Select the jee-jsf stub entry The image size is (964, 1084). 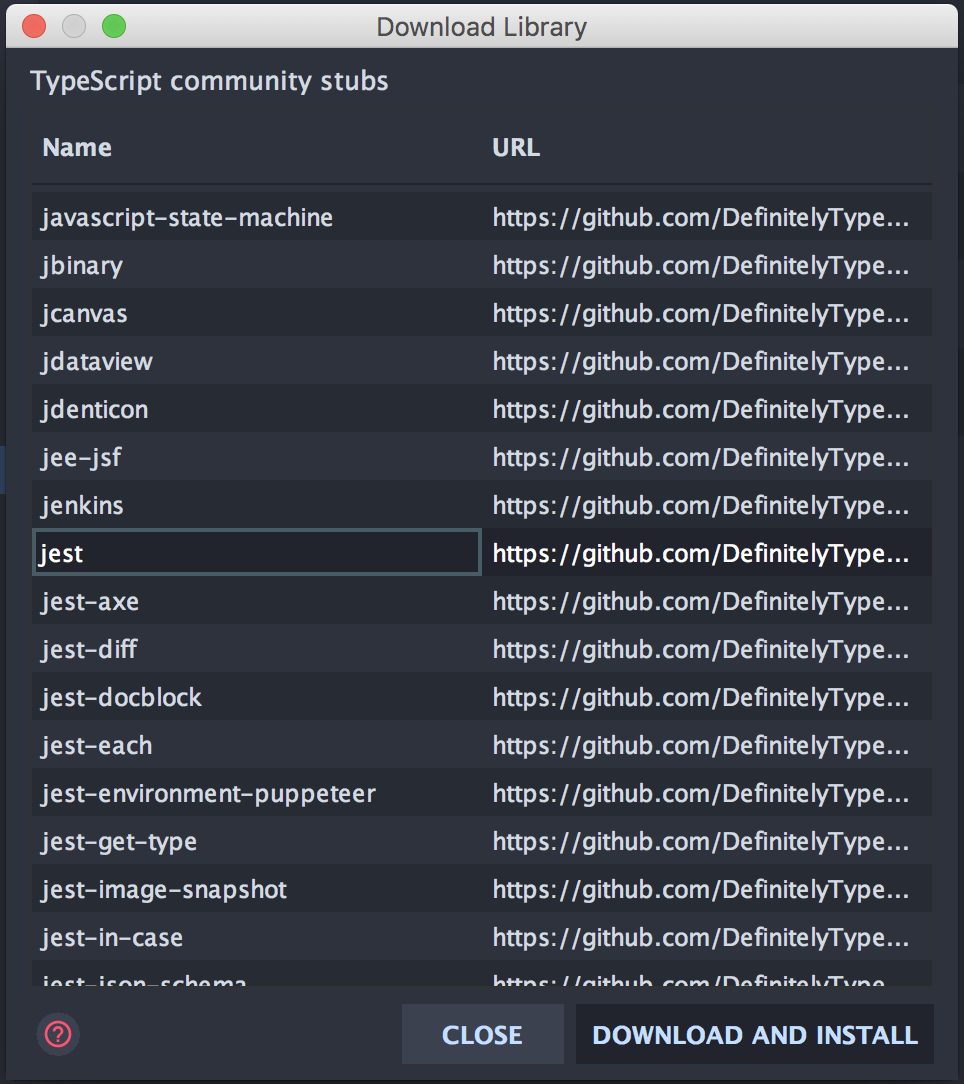[x=82, y=457]
